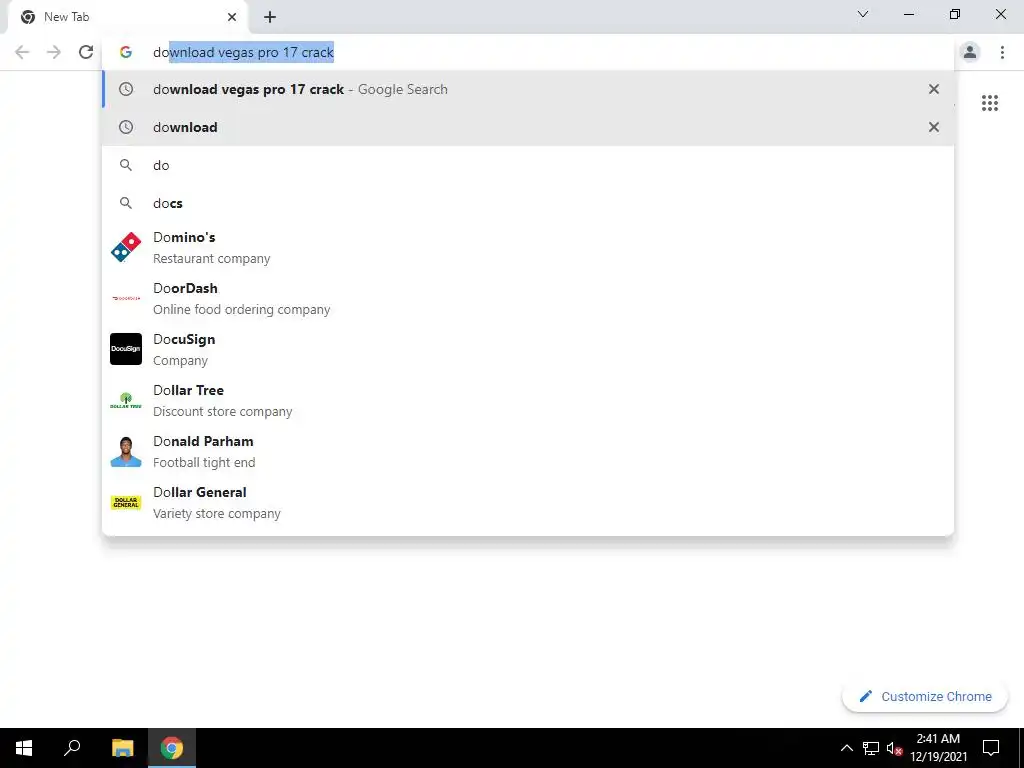Viewport: 1024px width, 768px height.
Task: Pick the 'do' search suggestion
Action: [x=528, y=165]
